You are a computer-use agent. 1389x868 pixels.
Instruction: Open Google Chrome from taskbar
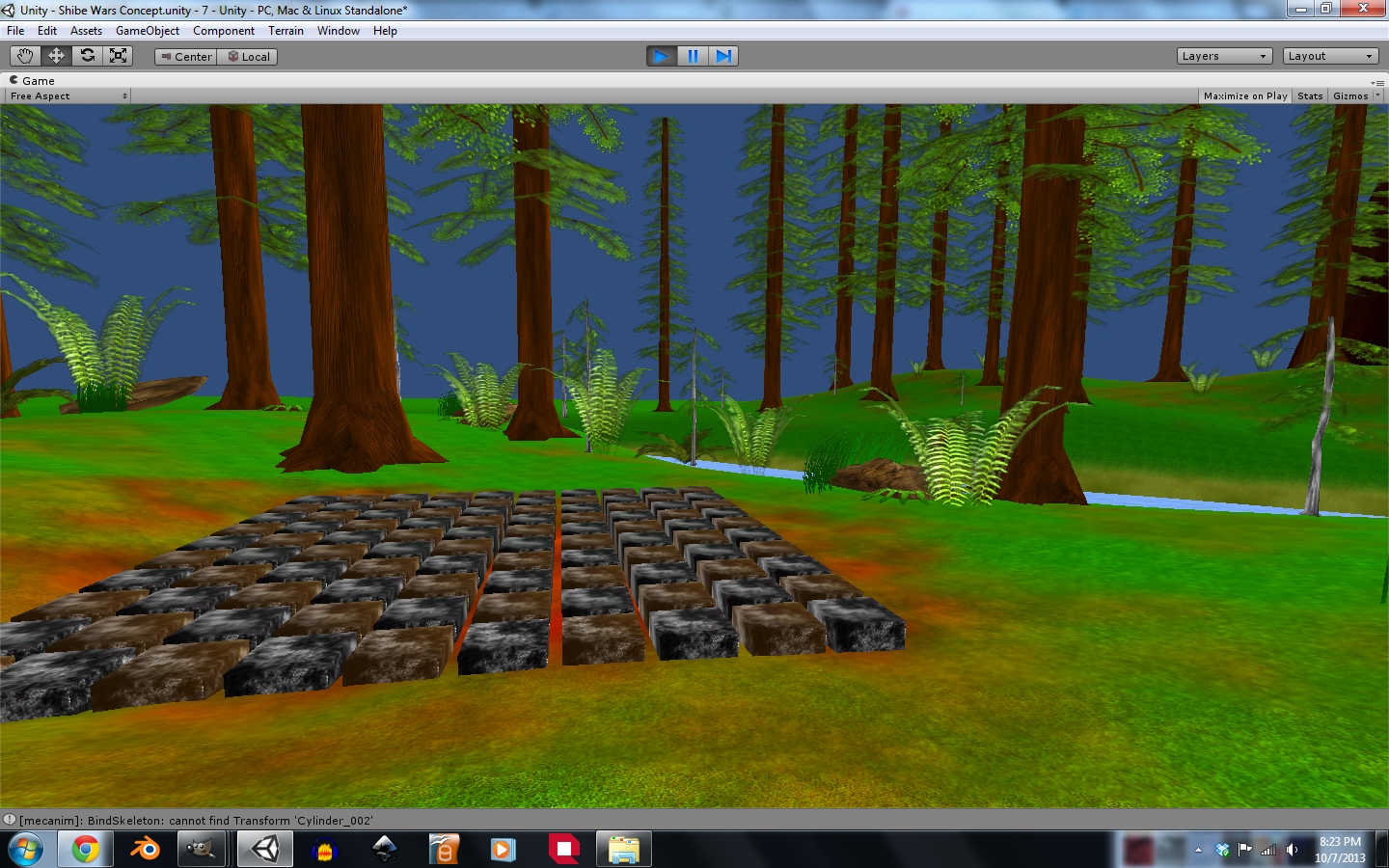(85, 850)
